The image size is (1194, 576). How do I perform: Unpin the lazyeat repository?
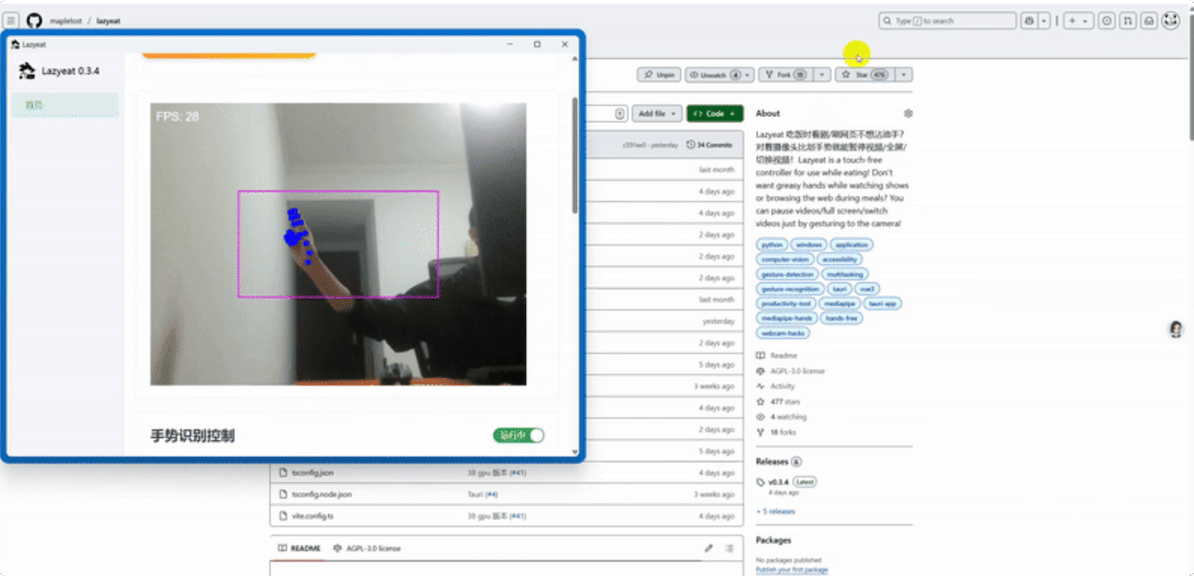pos(659,75)
